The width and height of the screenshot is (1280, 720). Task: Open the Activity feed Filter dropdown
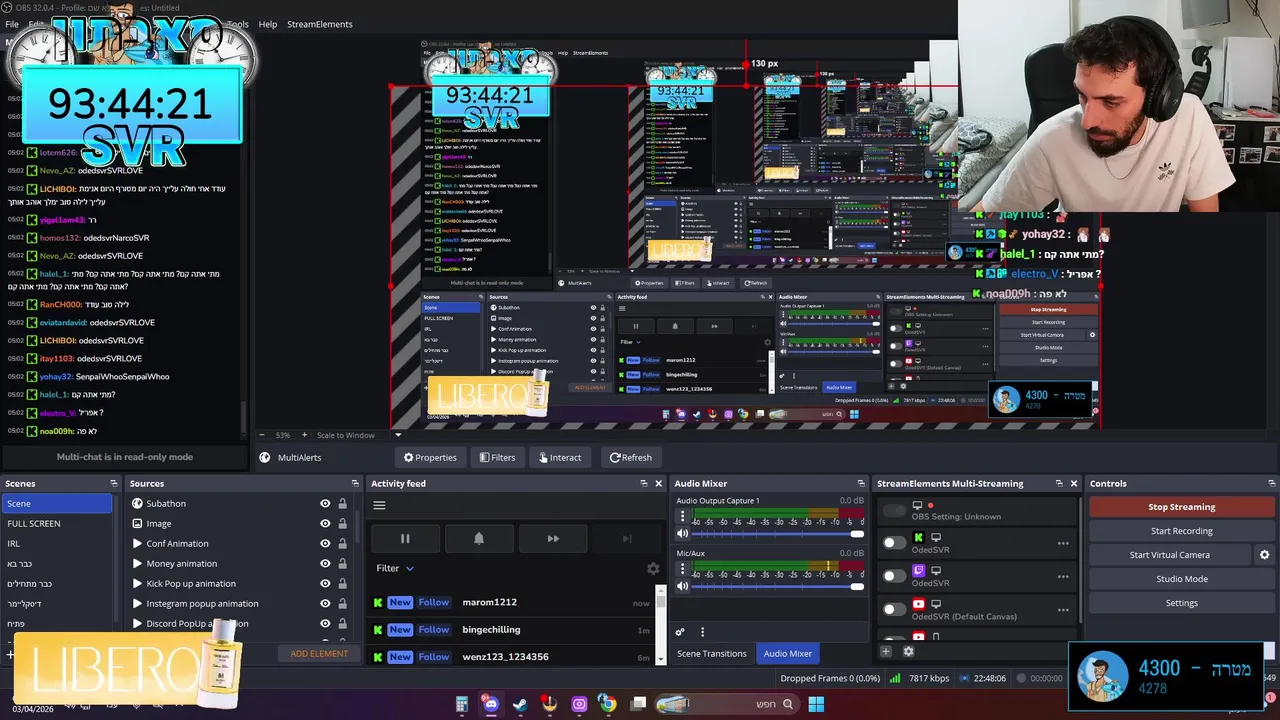pos(395,568)
